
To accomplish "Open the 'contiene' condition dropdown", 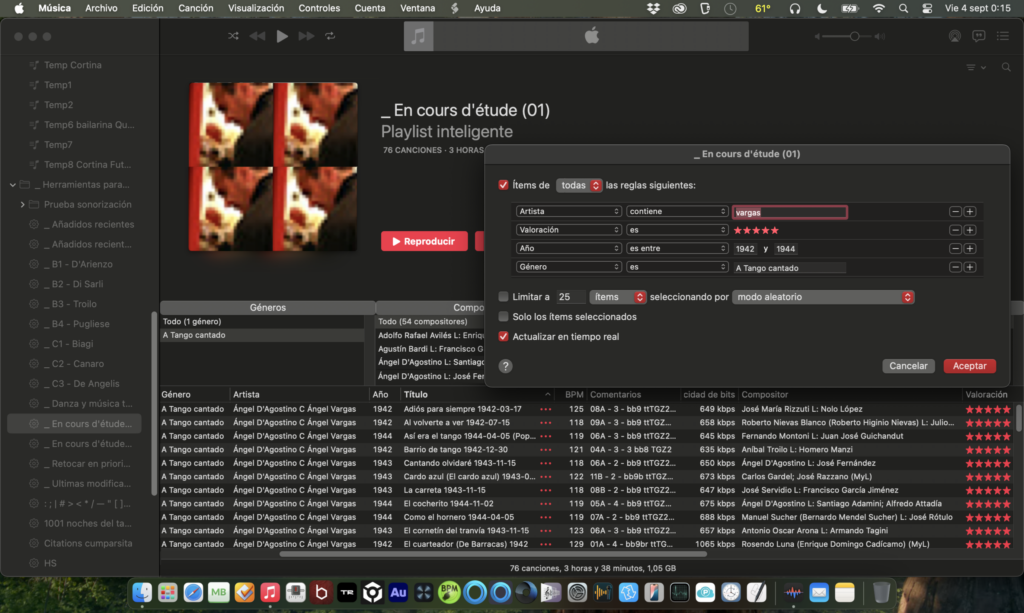I will (x=677, y=212).
